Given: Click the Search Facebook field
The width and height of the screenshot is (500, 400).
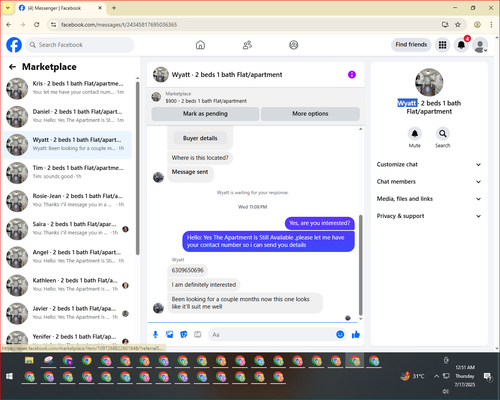Looking at the screenshot, I should [x=80, y=45].
